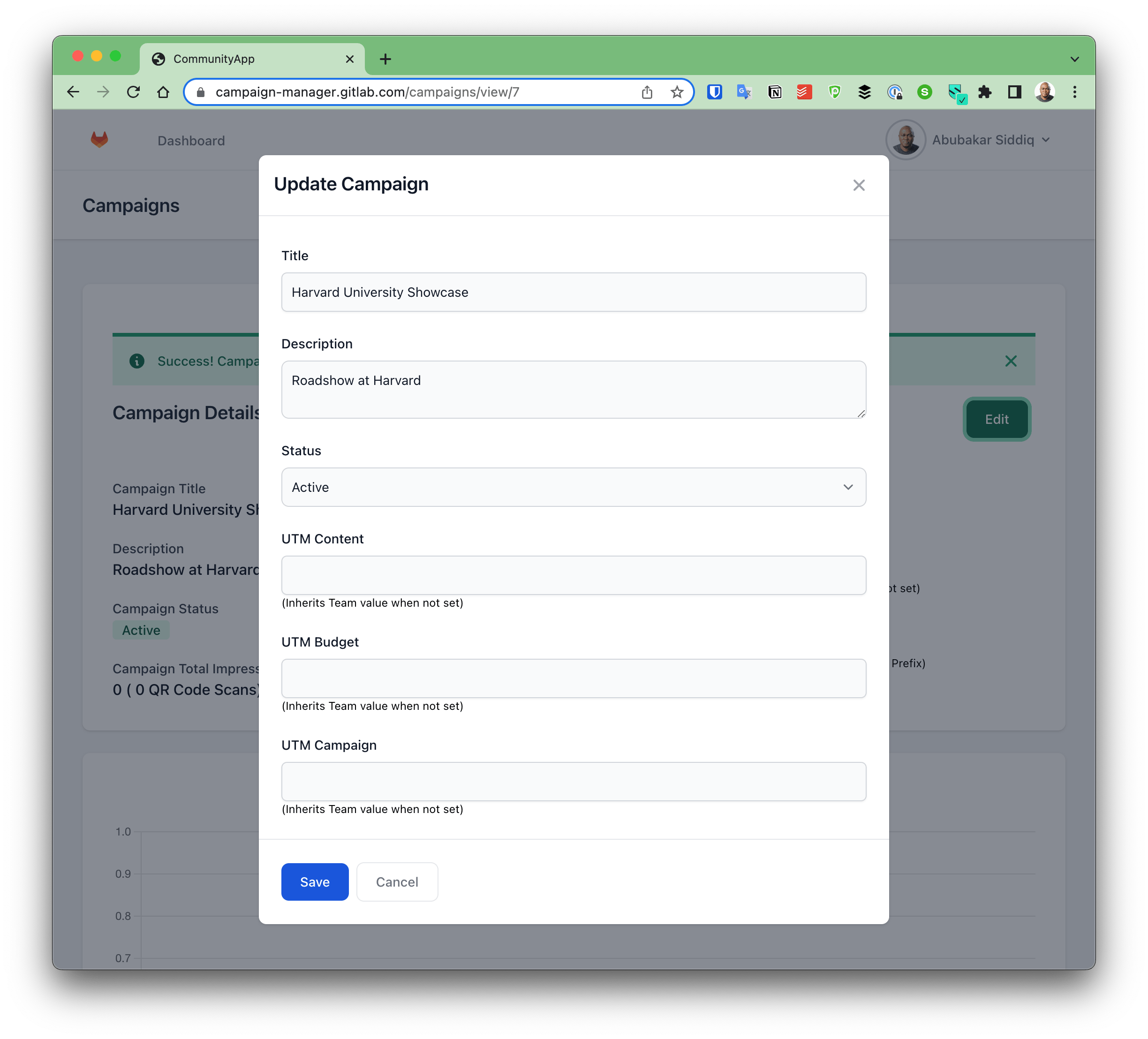
Task: Open the Dashboard nav link
Action: pyautogui.click(x=191, y=141)
